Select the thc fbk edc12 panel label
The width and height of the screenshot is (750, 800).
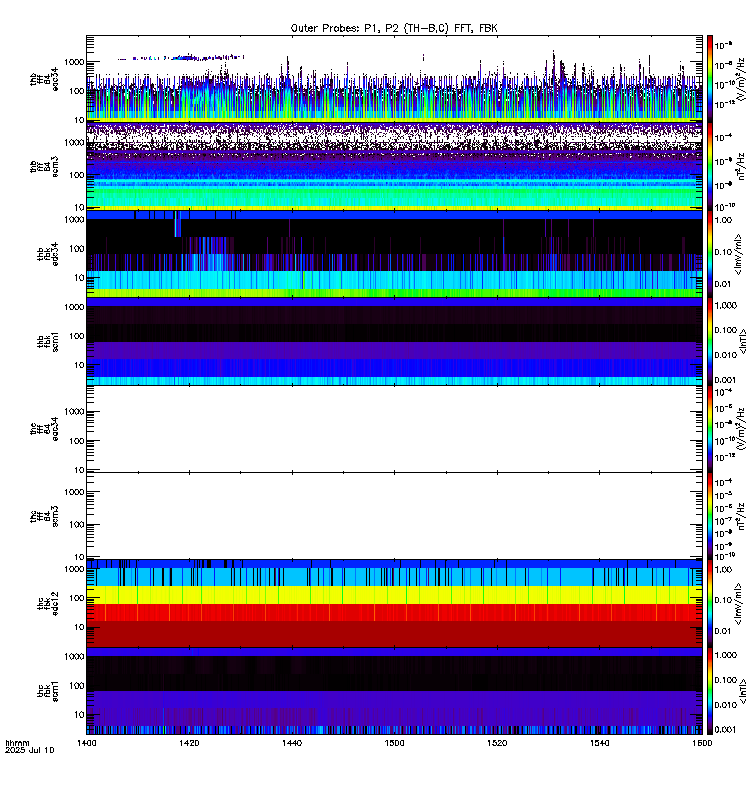[x=47, y=604]
